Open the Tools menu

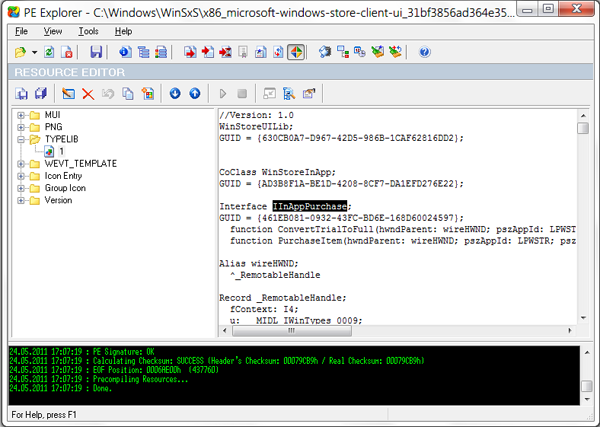pos(88,31)
